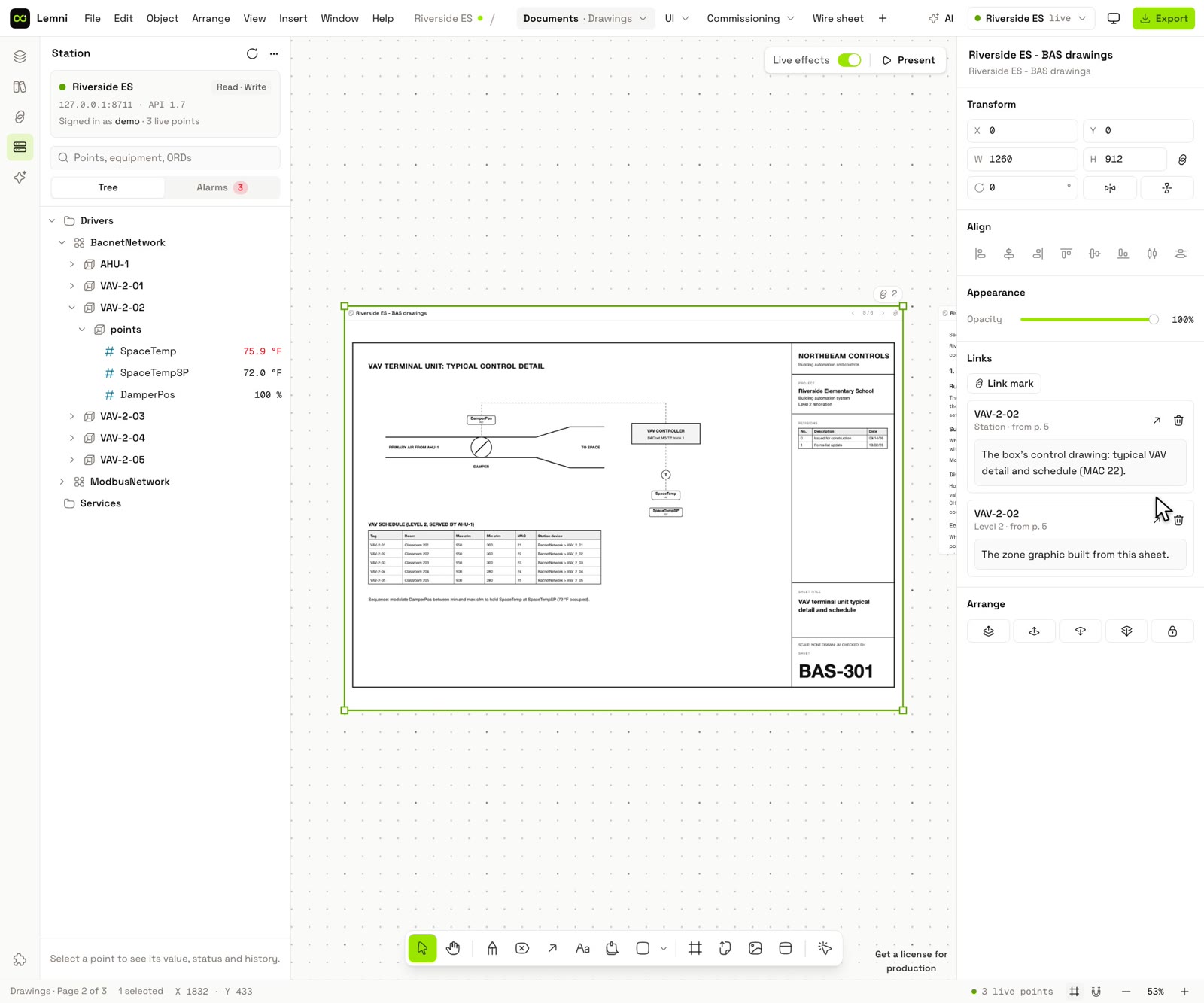1204x1003 pixels.
Task: Expand the AHU-1 device
Action: [71, 265]
